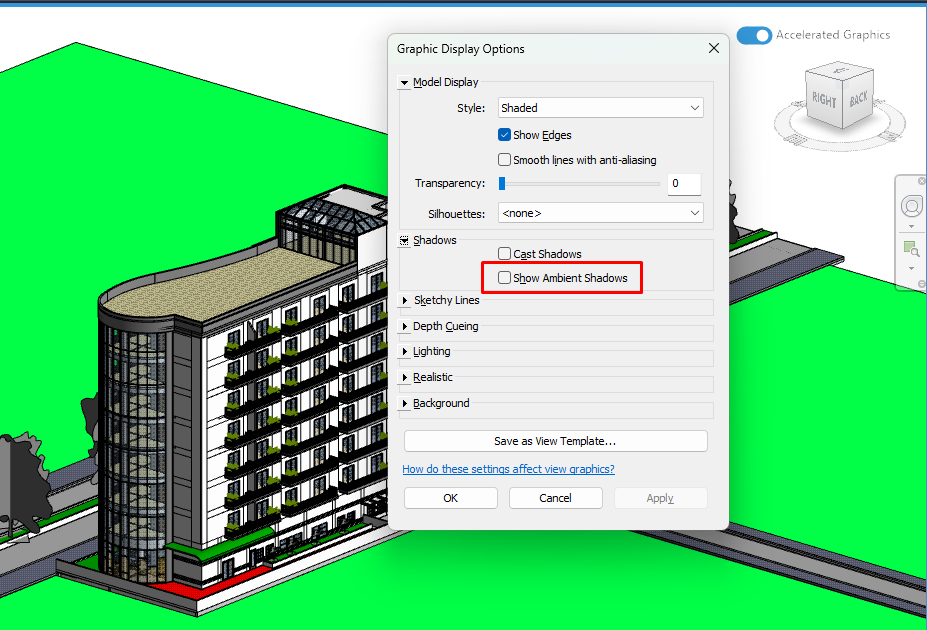This screenshot has height=630, width=927.
Task: Open the Style dropdown showing Shaded
Action: pyautogui.click(x=601, y=108)
